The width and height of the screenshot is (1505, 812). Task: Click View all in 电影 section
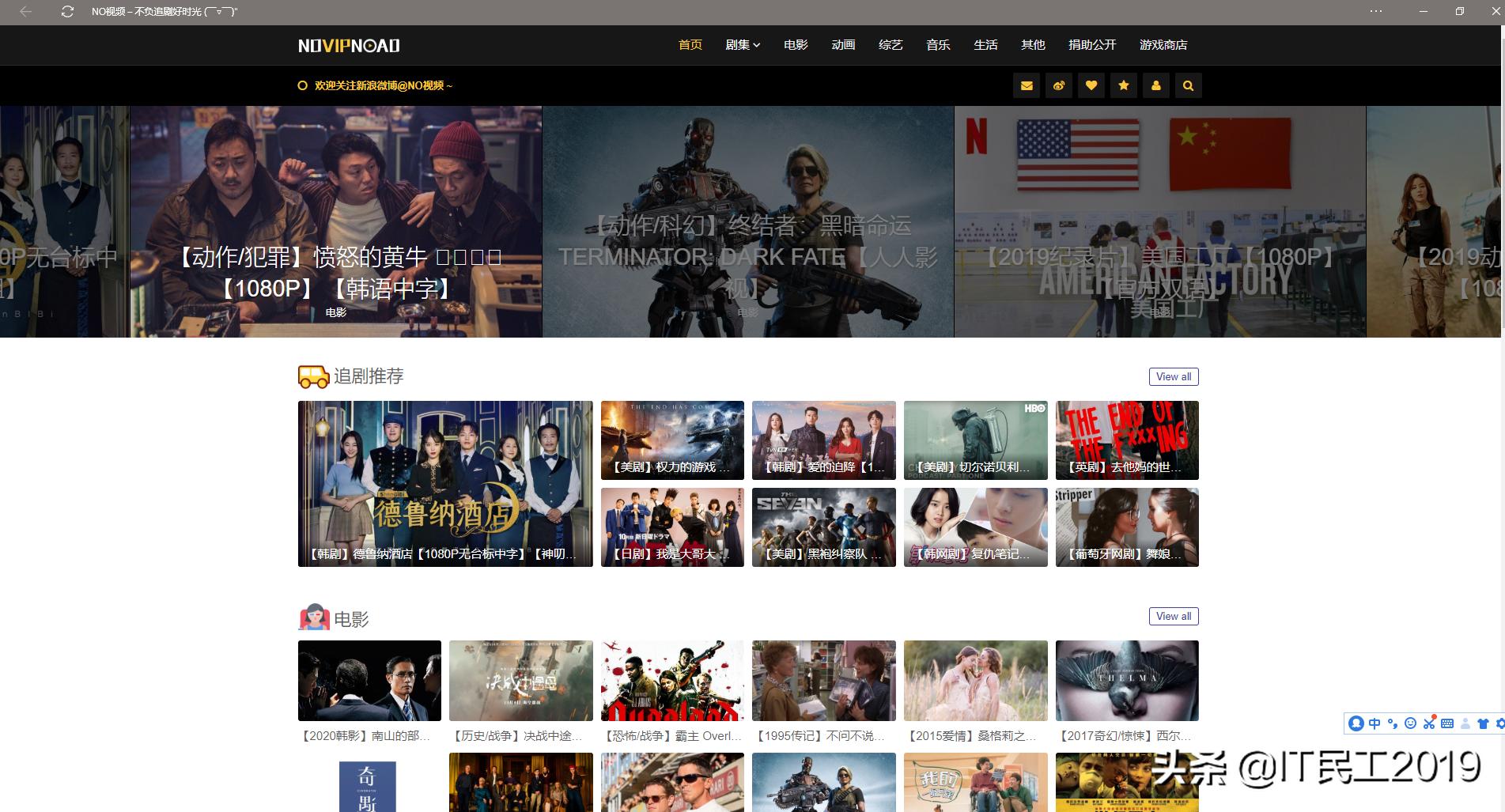click(1174, 616)
